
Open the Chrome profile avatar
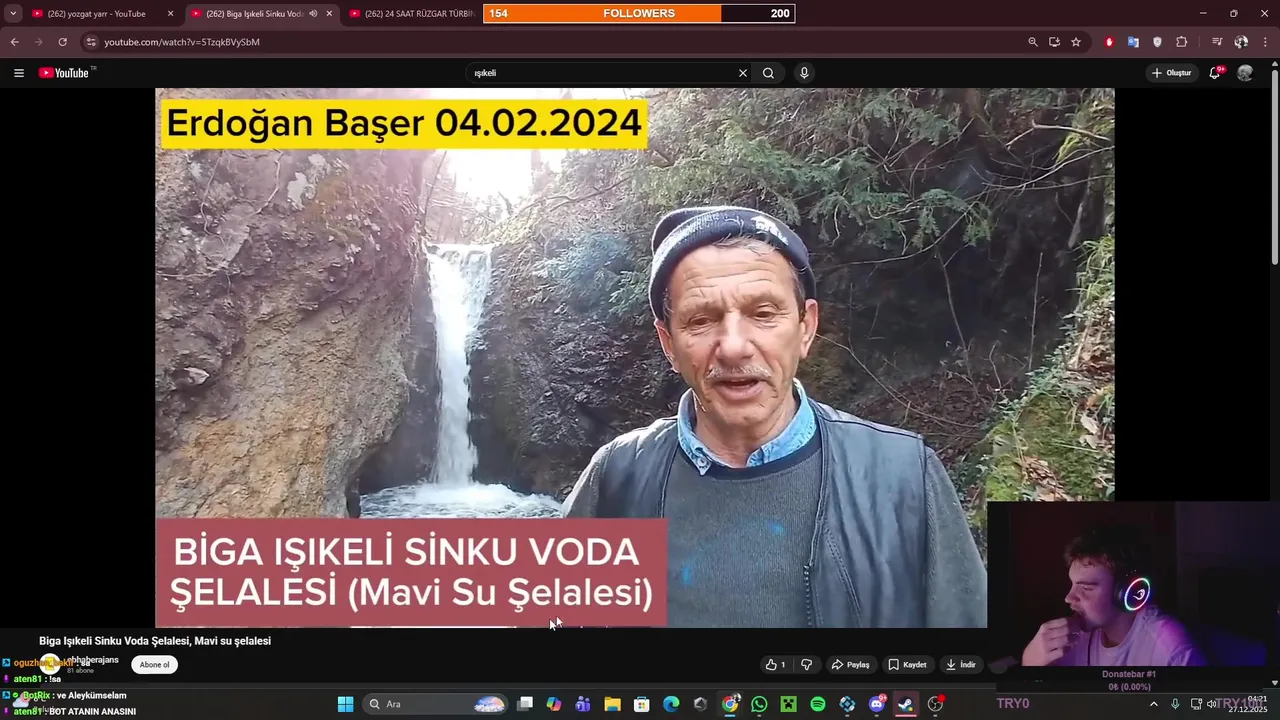[x=1241, y=42]
